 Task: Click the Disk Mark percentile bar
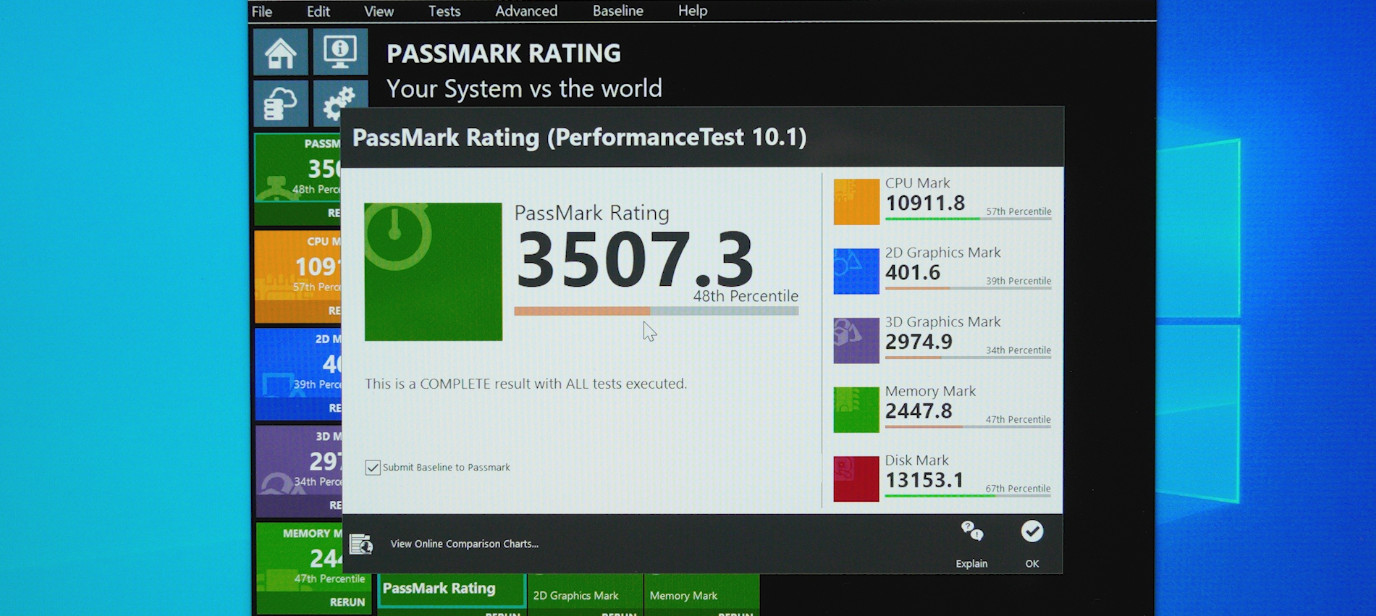coord(968,496)
